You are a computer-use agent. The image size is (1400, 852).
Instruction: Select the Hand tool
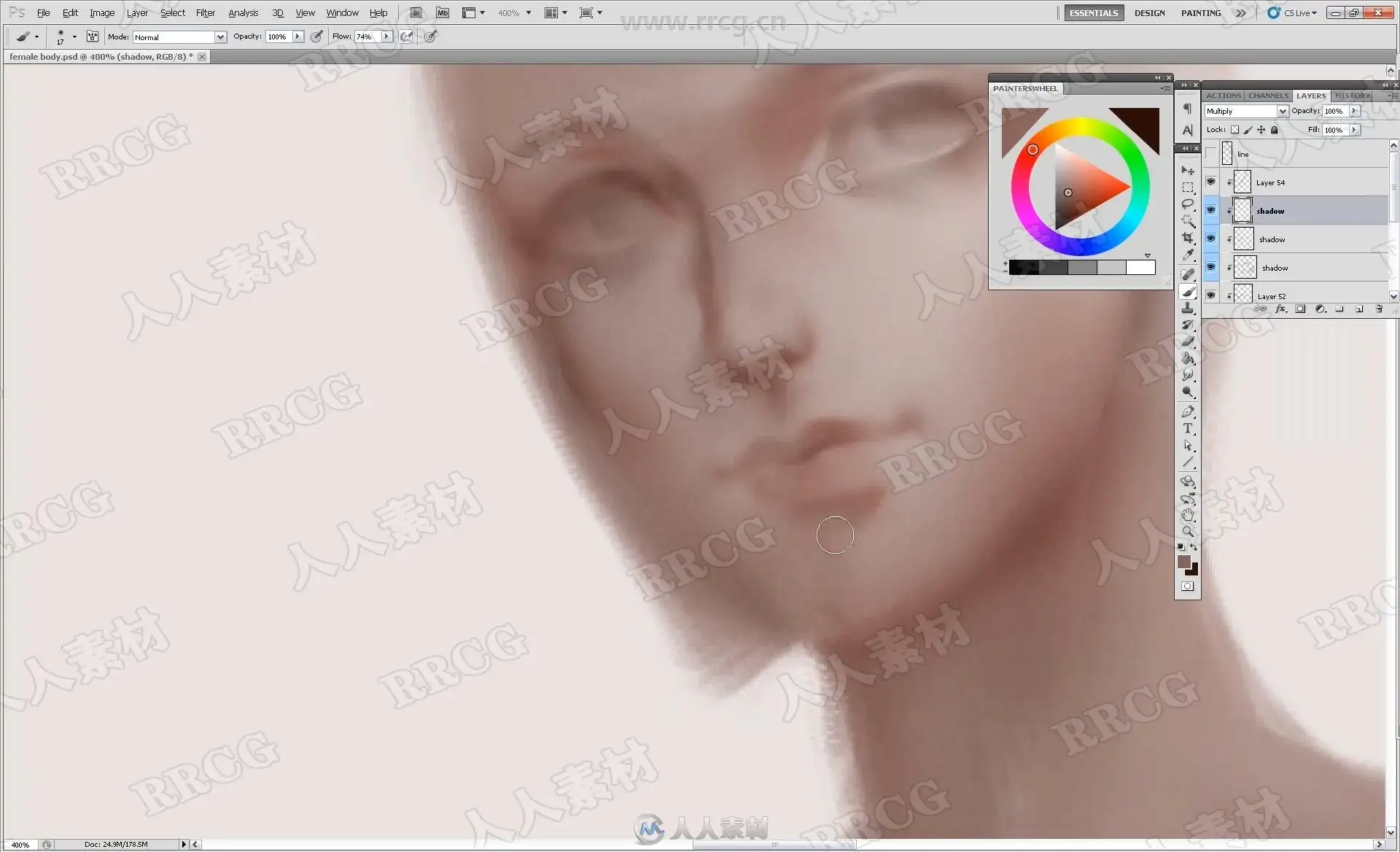pos(1188,515)
